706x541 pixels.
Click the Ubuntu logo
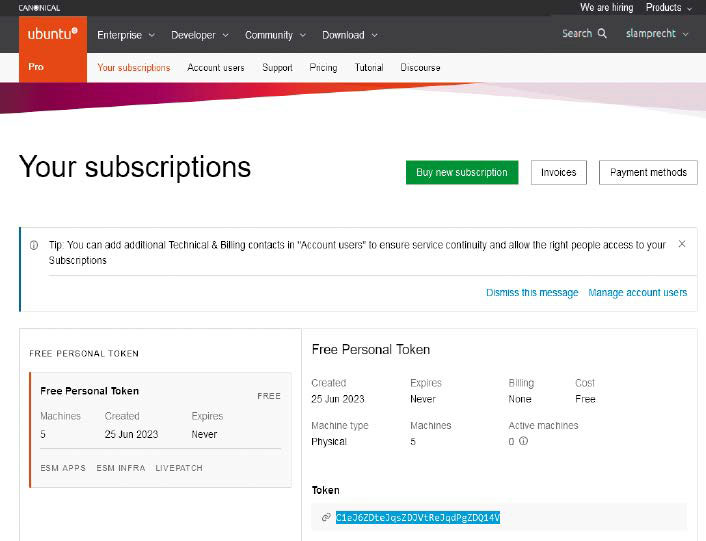click(x=53, y=34)
